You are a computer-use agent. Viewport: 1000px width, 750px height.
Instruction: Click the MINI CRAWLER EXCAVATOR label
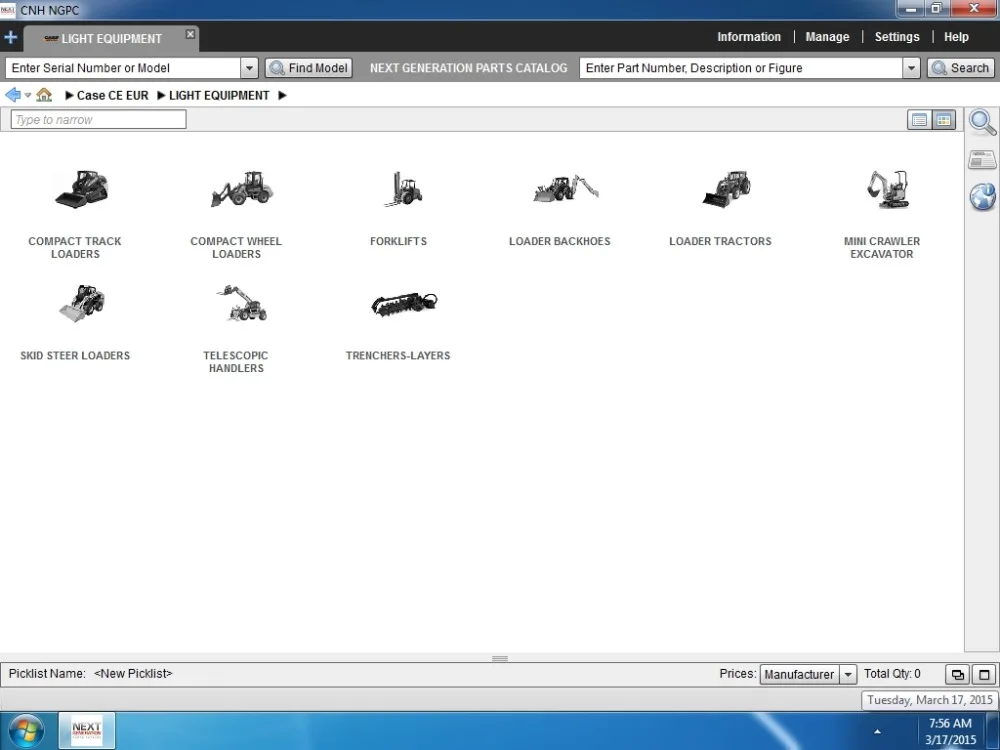(x=881, y=247)
